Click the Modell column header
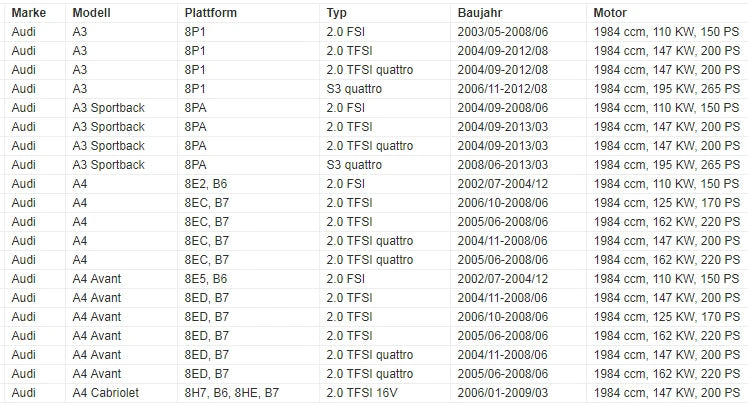The width and height of the screenshot is (748, 406). tap(91, 13)
